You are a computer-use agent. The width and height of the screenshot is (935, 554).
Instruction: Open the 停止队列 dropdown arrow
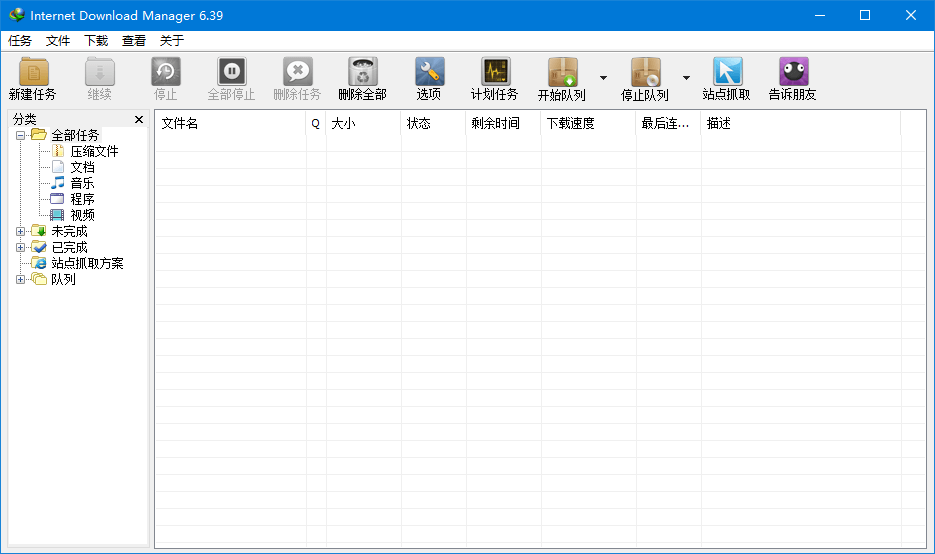point(686,78)
